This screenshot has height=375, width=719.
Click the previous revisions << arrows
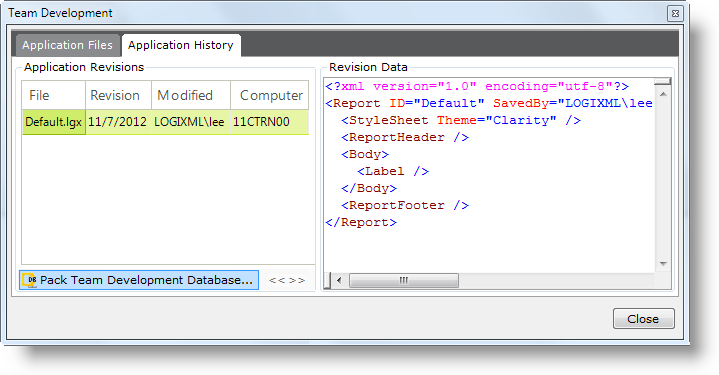277,281
